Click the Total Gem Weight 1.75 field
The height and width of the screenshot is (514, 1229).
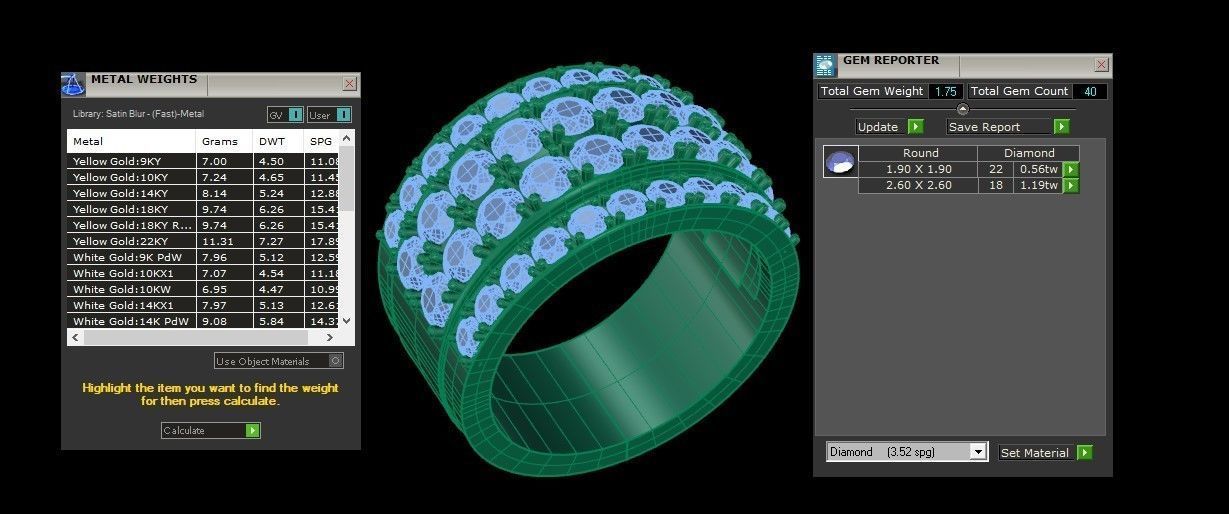click(945, 91)
